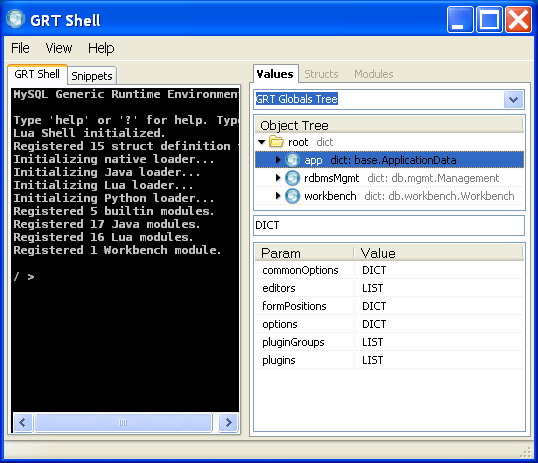This screenshot has width=538, height=463.
Task: Click the rdbmsMgmt node globe icon
Action: tap(292, 178)
